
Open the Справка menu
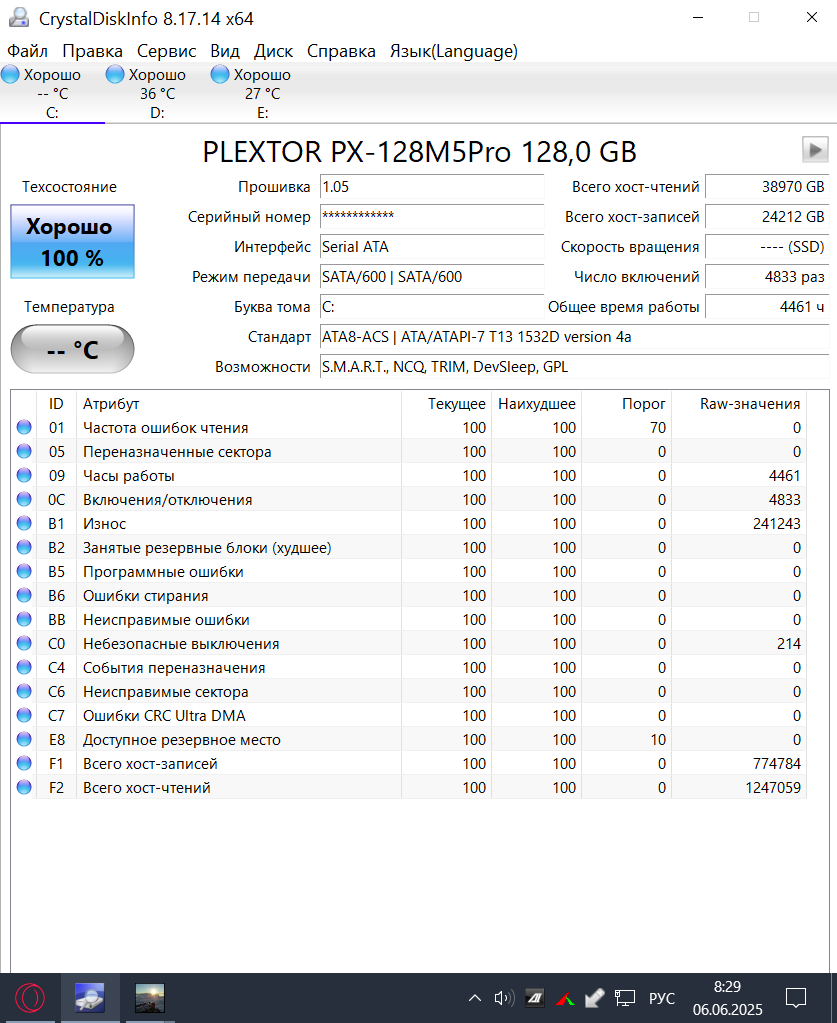341,51
